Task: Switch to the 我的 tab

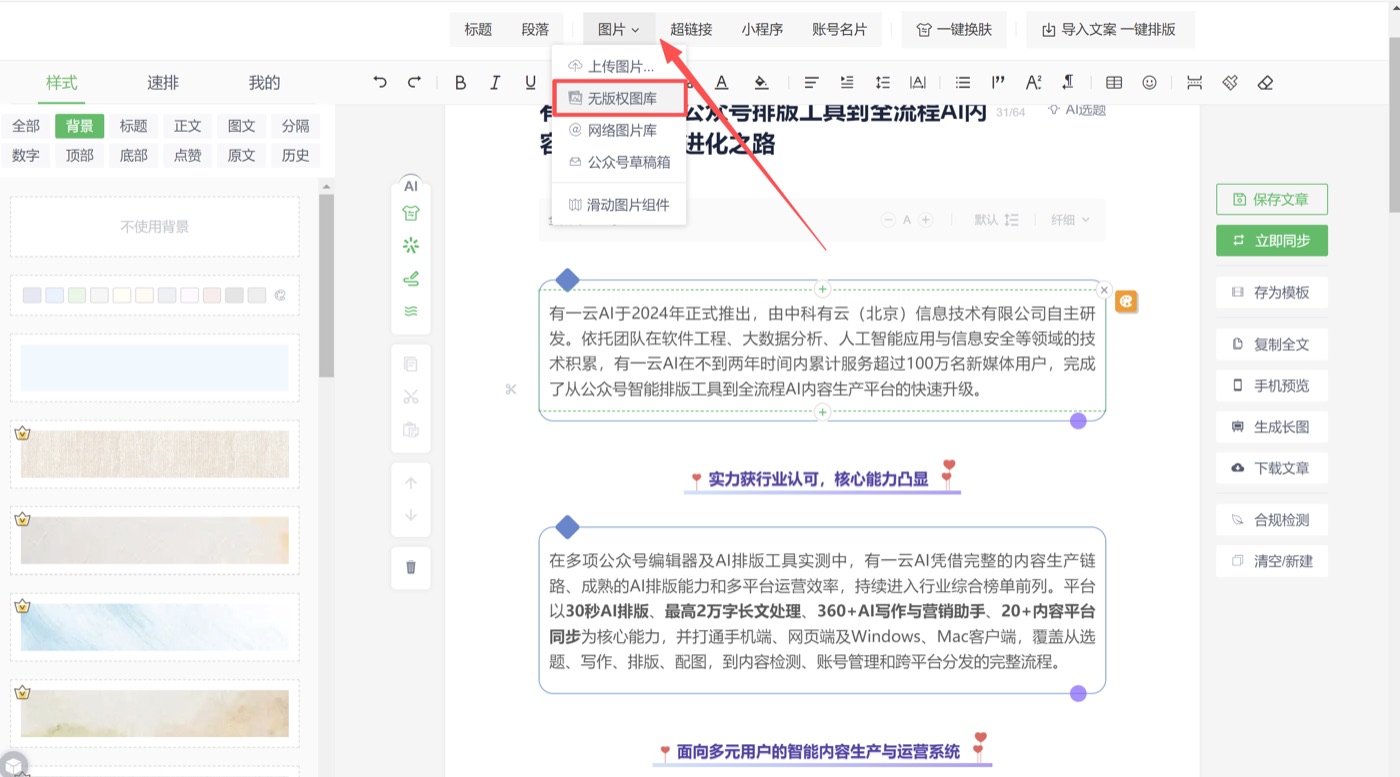Action: pyautogui.click(x=264, y=83)
